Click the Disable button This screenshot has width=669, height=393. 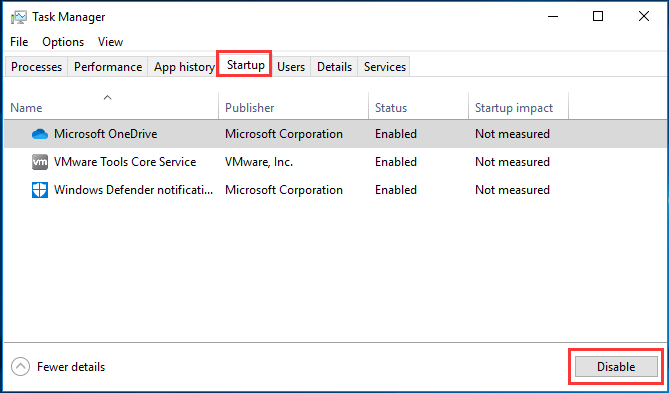pos(616,367)
